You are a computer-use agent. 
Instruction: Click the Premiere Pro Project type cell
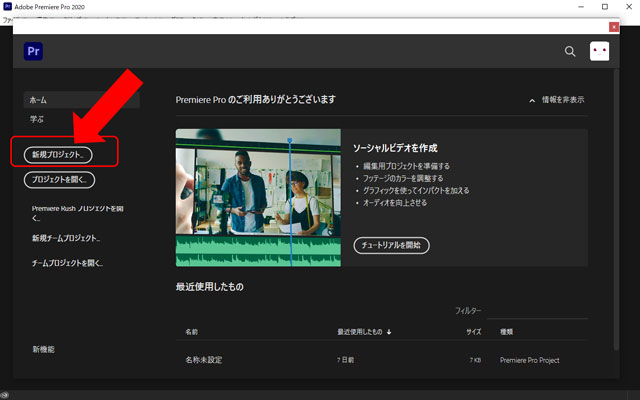pyautogui.click(x=529, y=360)
